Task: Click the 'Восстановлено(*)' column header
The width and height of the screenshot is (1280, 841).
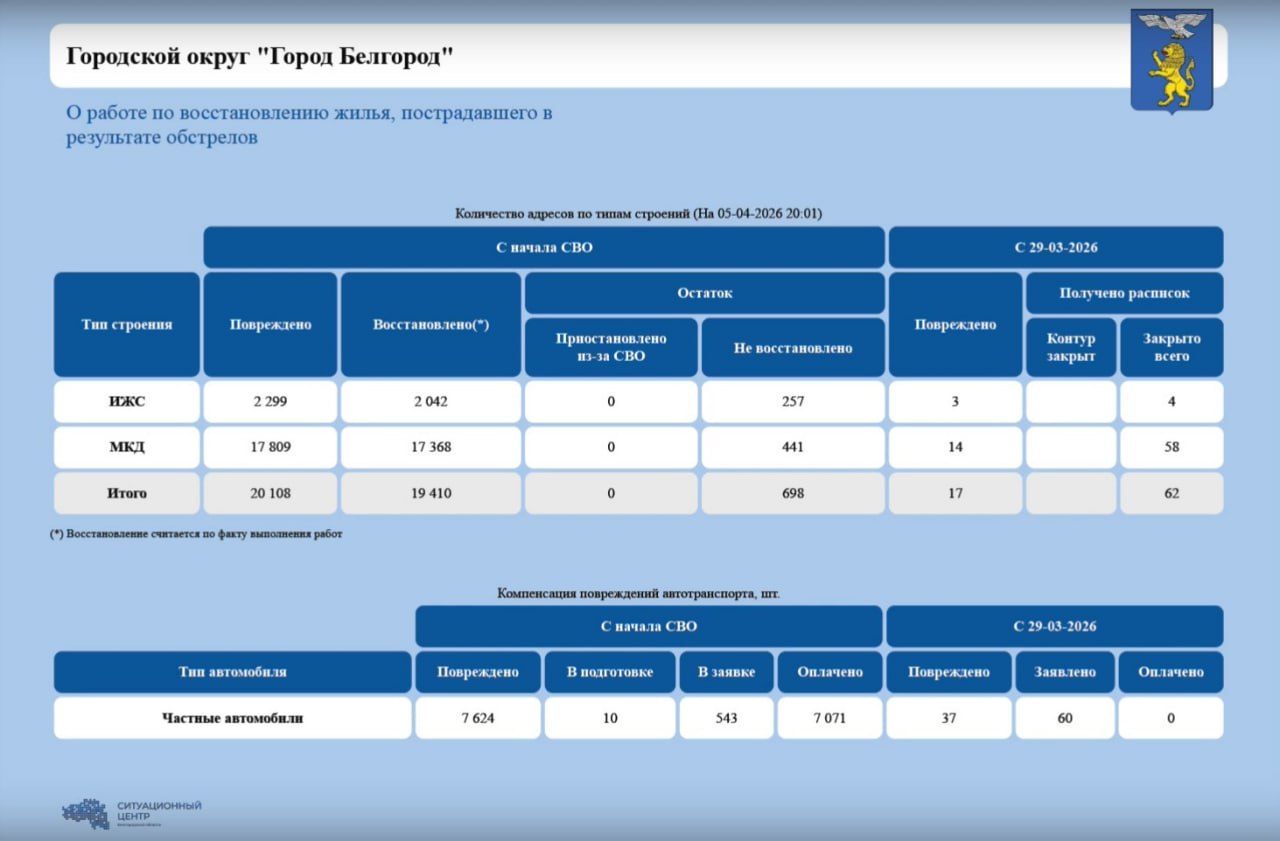Action: (430, 324)
